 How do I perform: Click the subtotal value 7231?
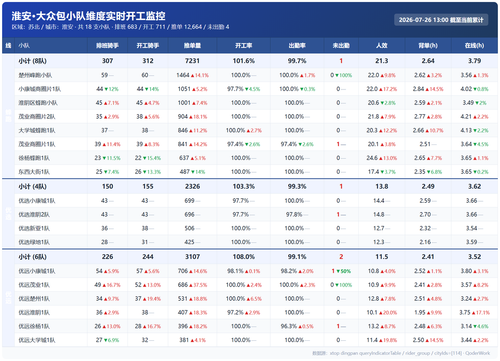pyautogui.click(x=192, y=61)
